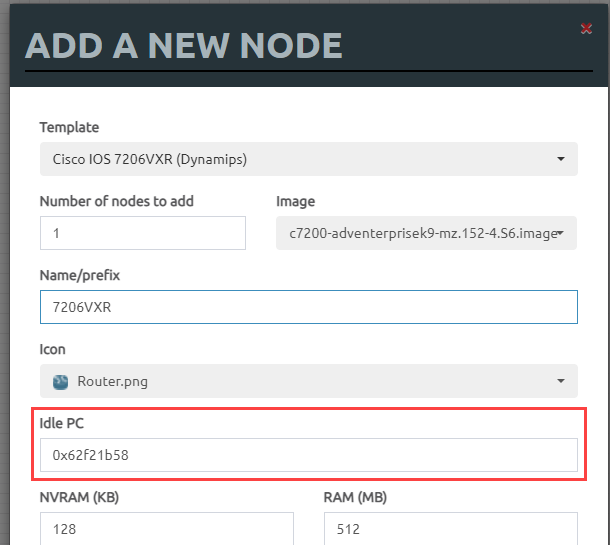Click the Icon label
The height and width of the screenshot is (545, 610).
click(x=52, y=349)
